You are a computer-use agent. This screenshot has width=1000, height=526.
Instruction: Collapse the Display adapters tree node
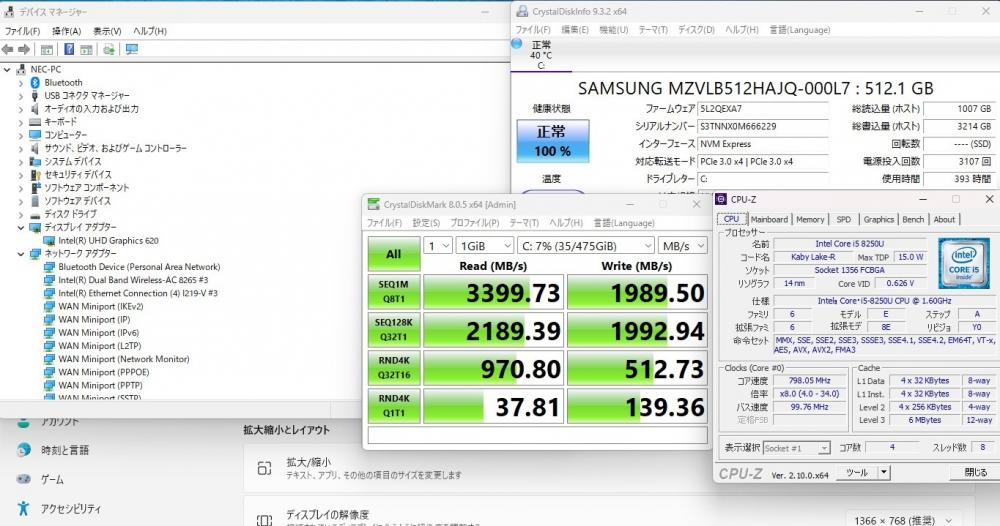(20, 227)
